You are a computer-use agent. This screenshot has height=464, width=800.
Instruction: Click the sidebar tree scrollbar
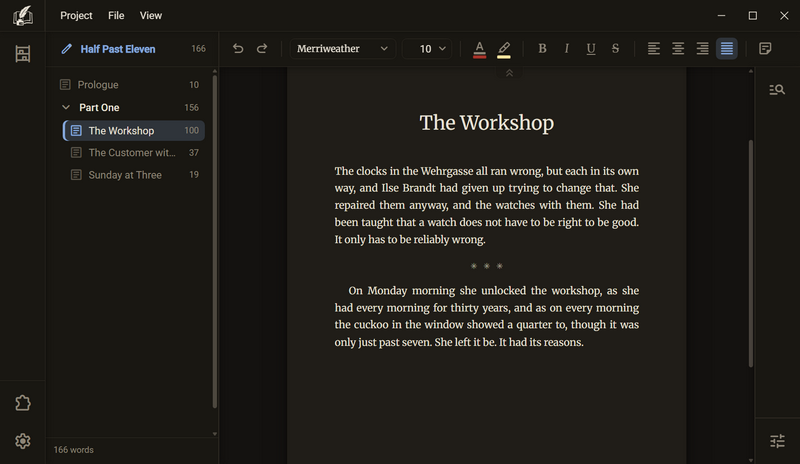[x=215, y=241]
